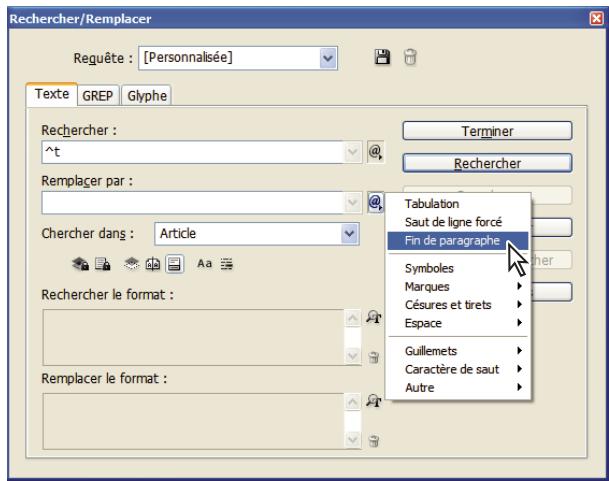
Task: Click in the Remplacer par text field
Action: (193, 202)
